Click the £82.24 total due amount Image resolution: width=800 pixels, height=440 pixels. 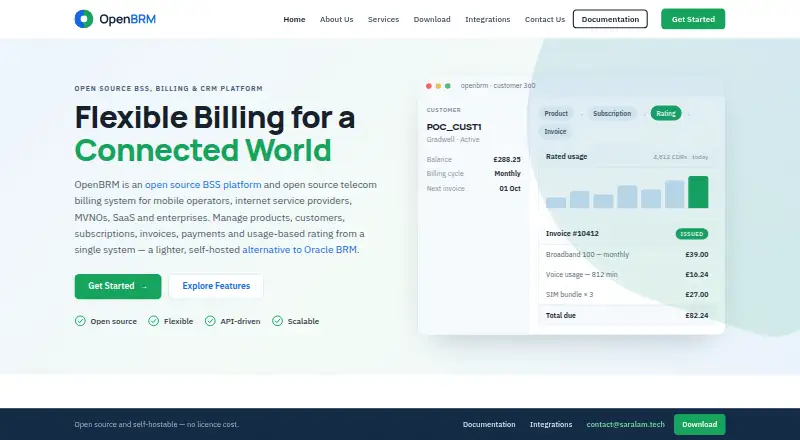tap(696, 315)
